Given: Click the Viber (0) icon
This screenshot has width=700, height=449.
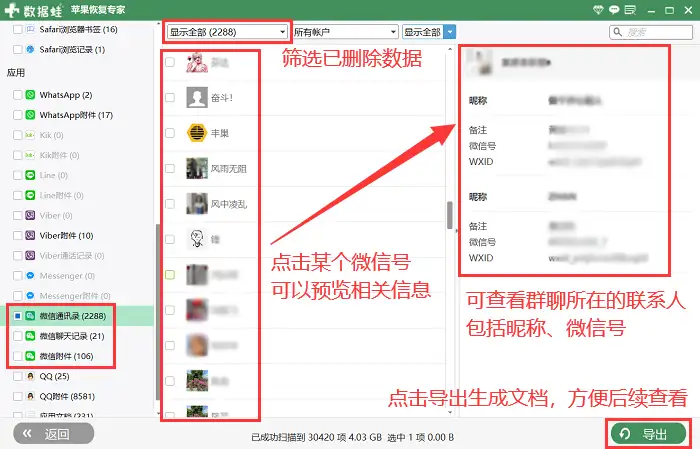Looking at the screenshot, I should 30,215.
